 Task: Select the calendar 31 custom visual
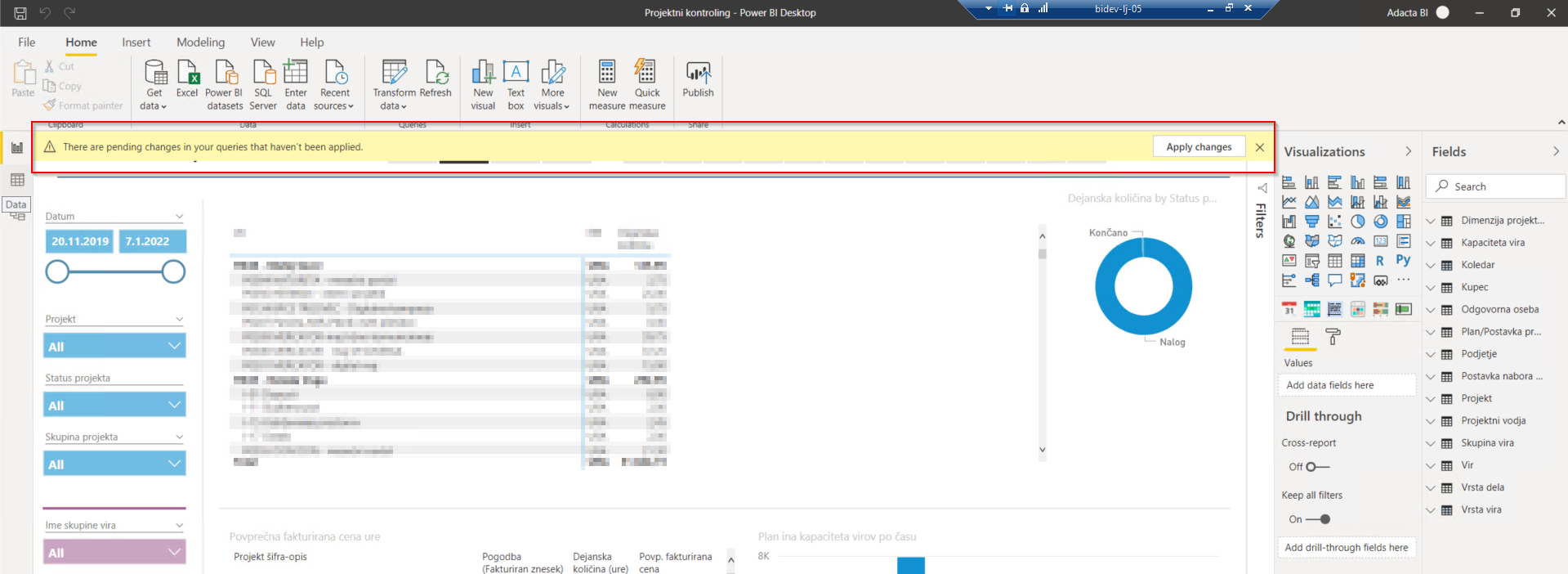click(1289, 309)
